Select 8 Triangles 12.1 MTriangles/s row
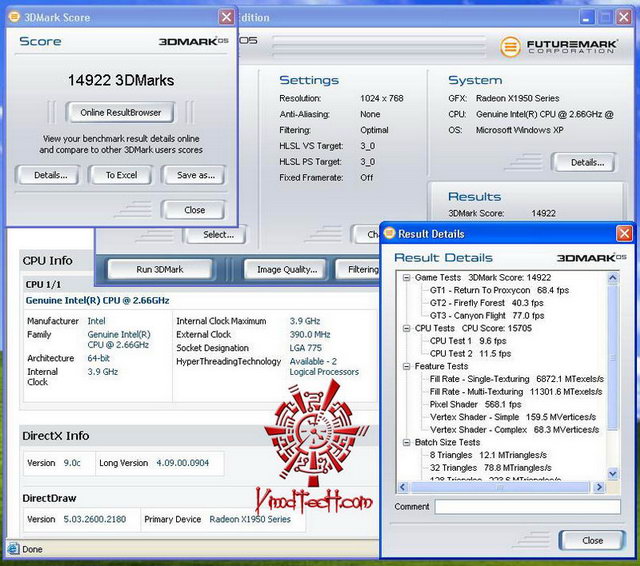640x566 pixels. (x=488, y=455)
